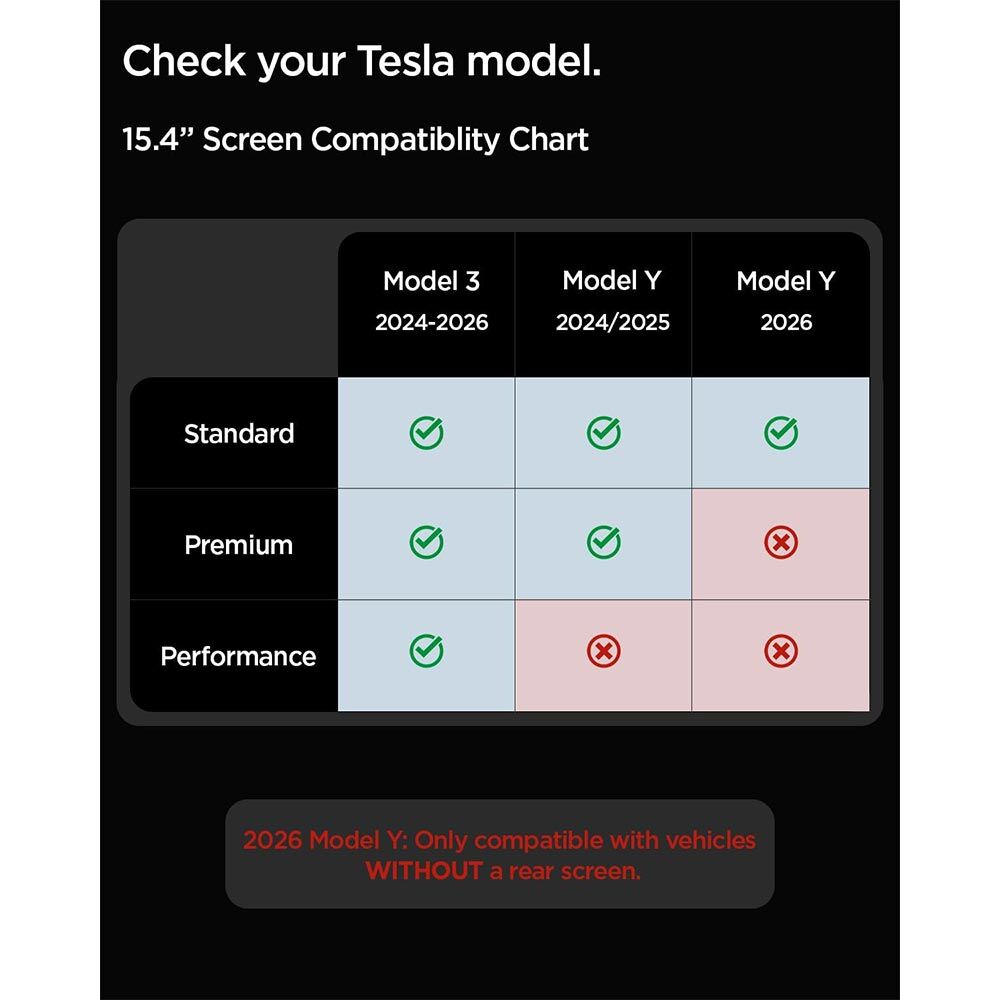The image size is (1000, 1000).
Task: Click the bold 'WITHOUT' word in the warning
Action: pos(424,871)
